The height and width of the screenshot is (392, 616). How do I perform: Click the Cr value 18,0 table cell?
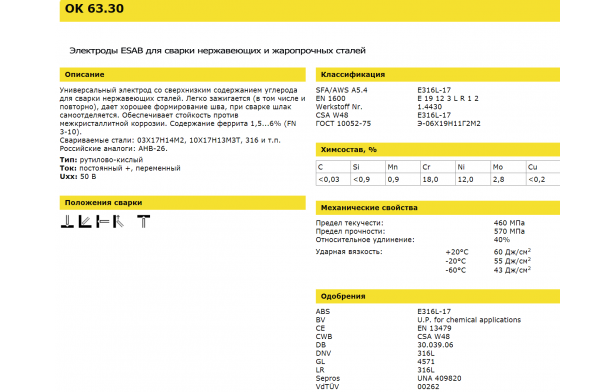point(438,180)
